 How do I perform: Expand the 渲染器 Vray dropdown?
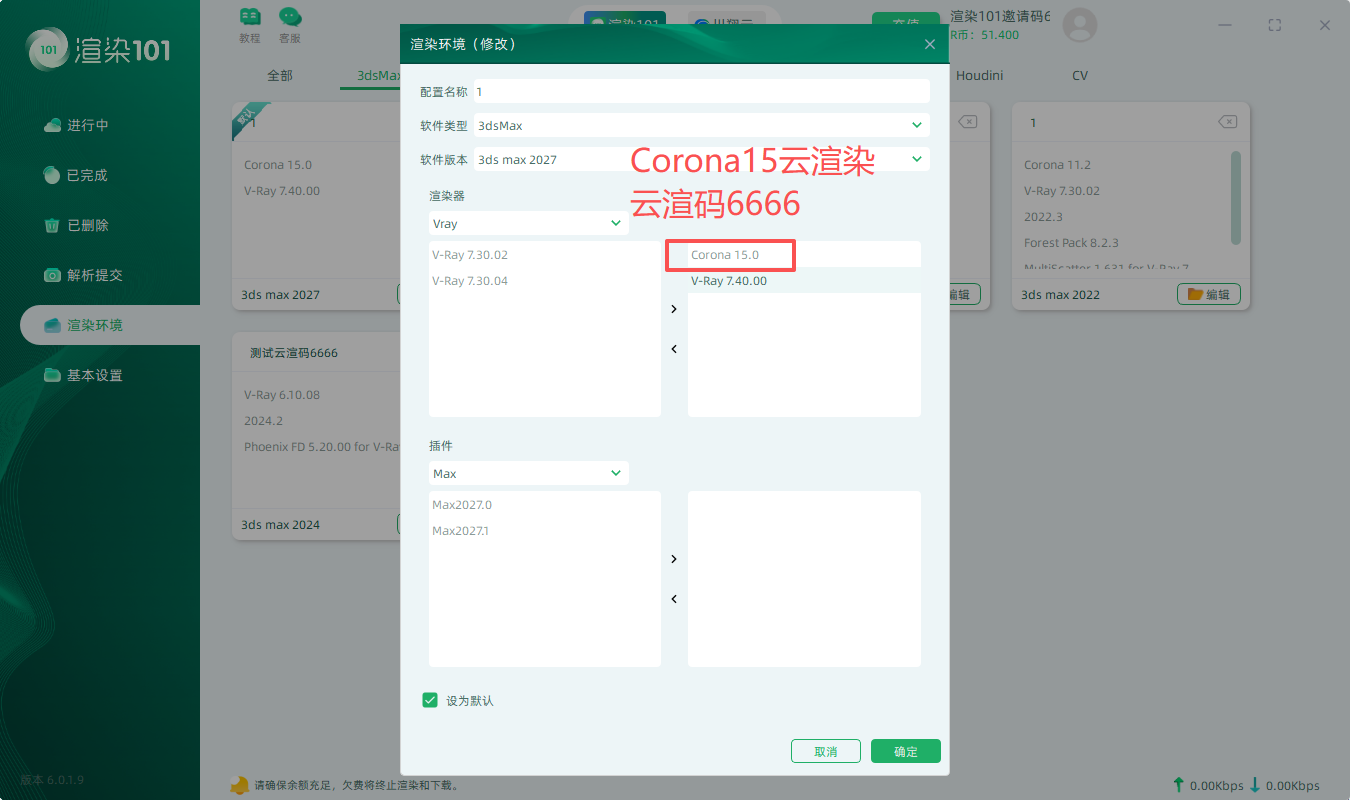point(529,223)
